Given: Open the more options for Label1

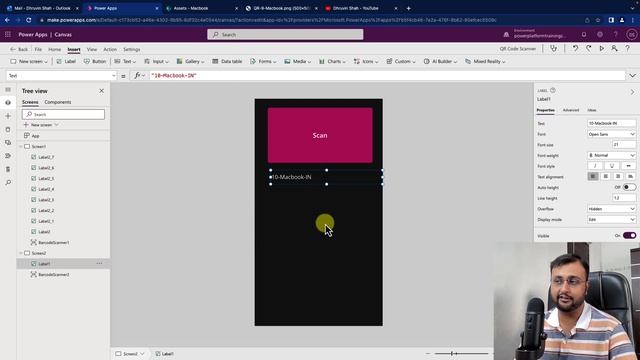Looking at the screenshot, I should coord(99,264).
